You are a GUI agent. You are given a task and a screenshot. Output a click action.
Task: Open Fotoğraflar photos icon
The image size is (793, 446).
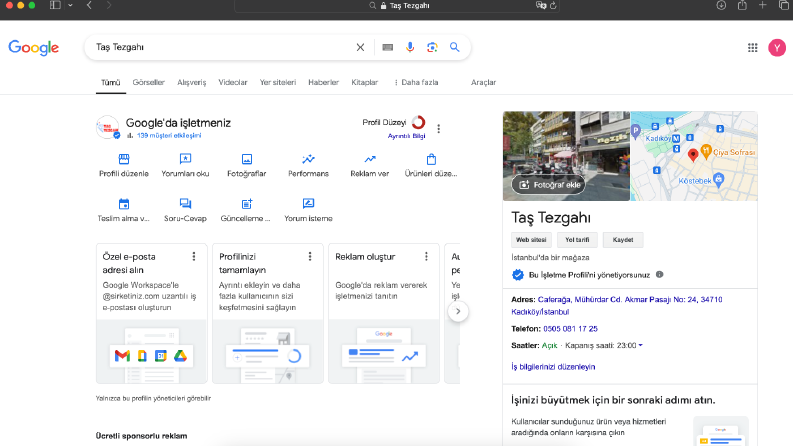(x=247, y=159)
